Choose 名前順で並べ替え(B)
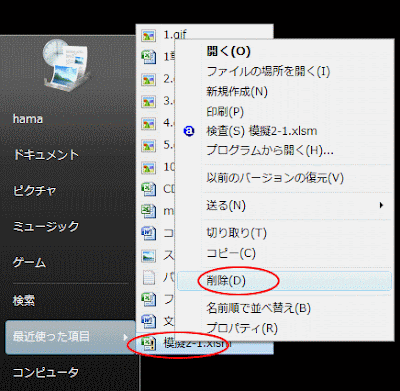The height and width of the screenshot is (391, 400). coord(258,308)
